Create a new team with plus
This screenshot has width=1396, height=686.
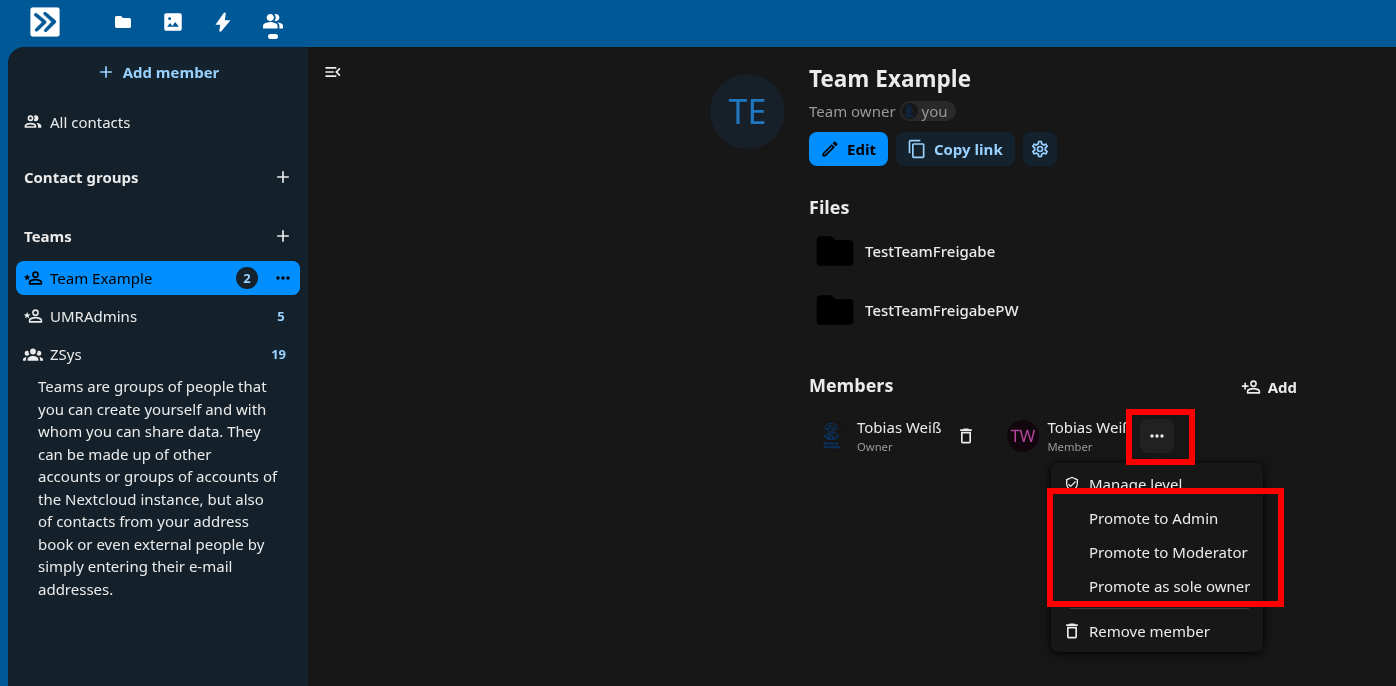point(283,236)
